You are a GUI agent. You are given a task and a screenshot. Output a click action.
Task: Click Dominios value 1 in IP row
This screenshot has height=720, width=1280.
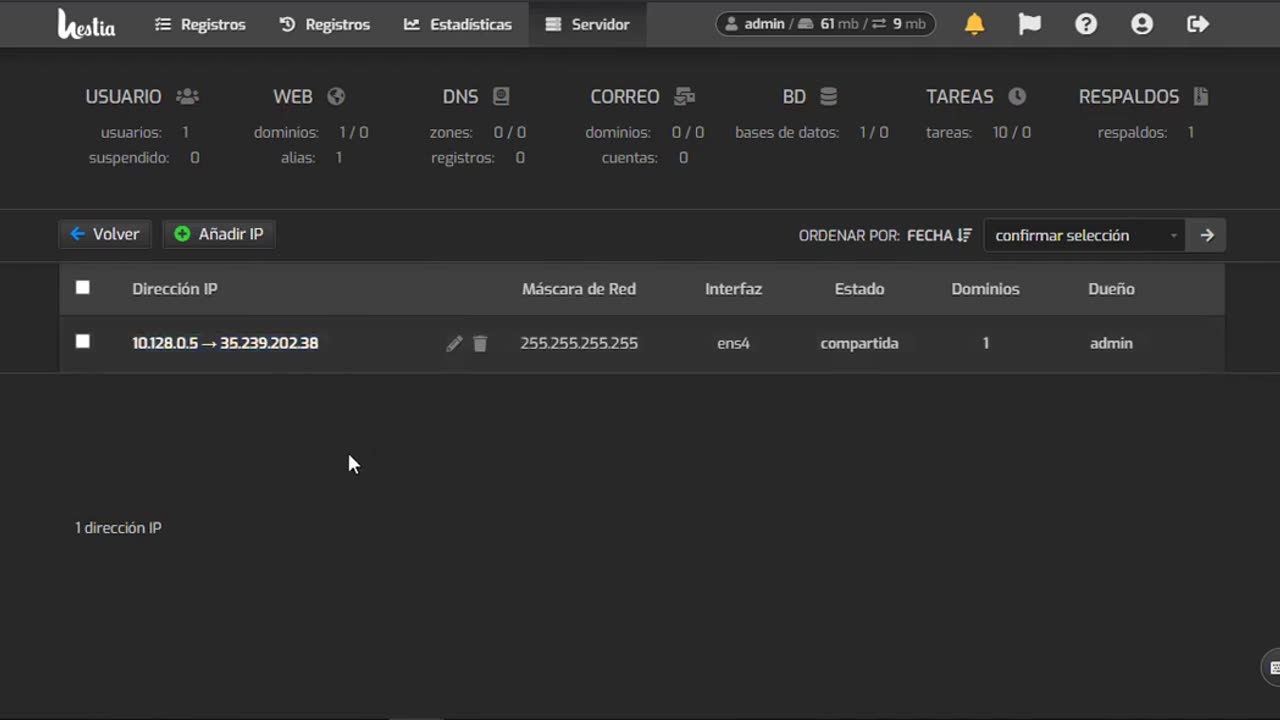coord(985,343)
